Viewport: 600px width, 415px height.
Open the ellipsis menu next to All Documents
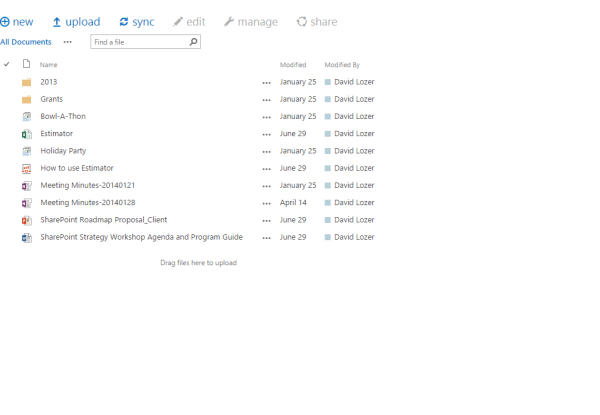coord(68,42)
